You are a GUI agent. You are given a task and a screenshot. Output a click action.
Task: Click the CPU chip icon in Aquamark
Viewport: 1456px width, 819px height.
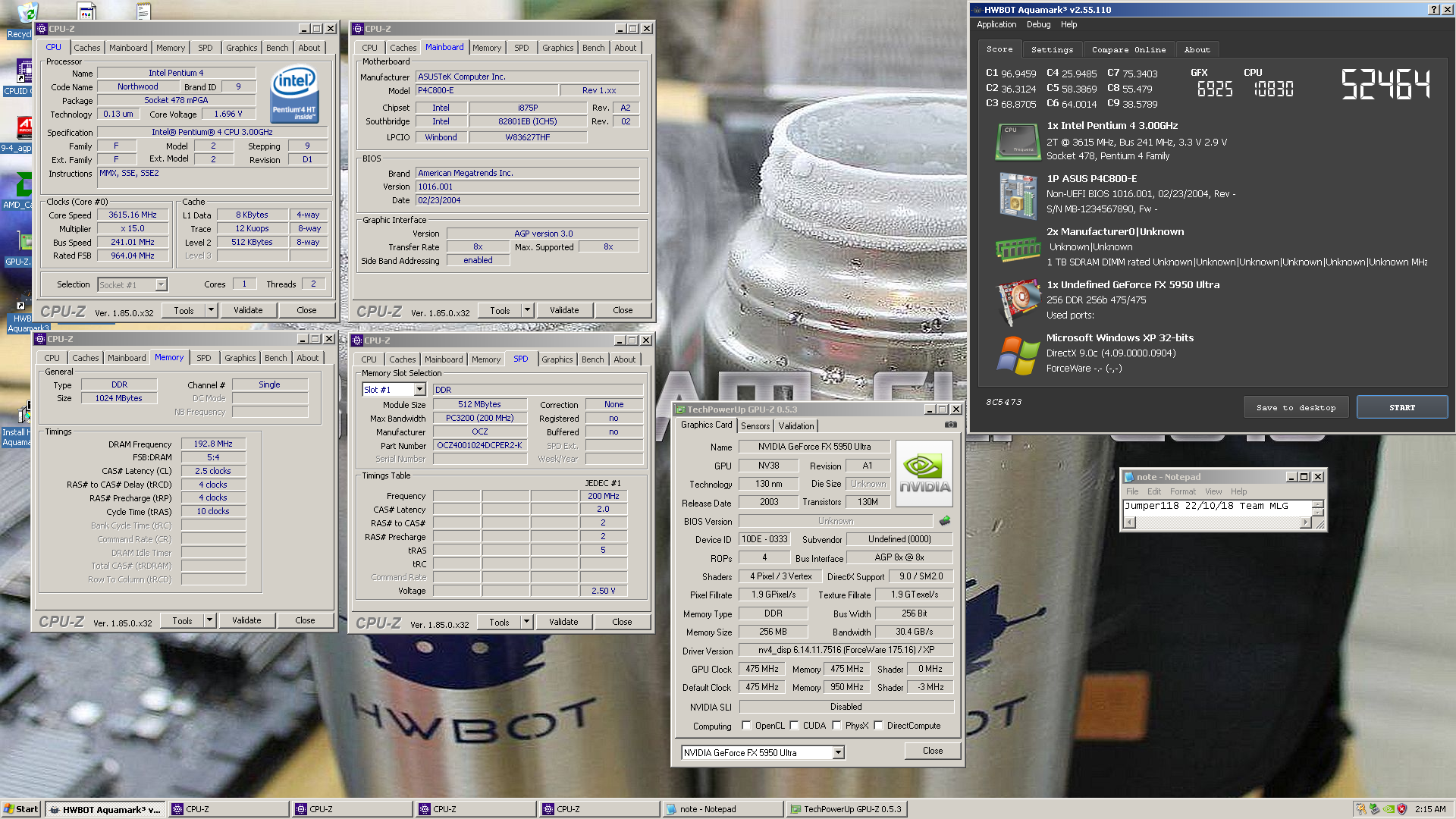(1017, 142)
